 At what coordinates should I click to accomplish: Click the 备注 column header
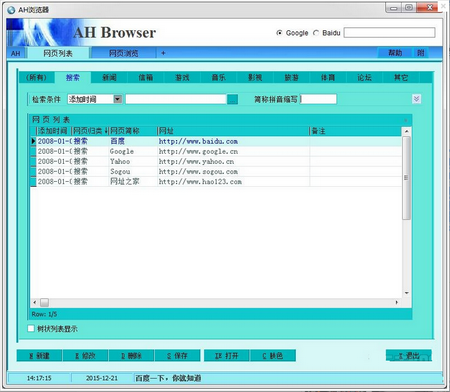(356, 131)
